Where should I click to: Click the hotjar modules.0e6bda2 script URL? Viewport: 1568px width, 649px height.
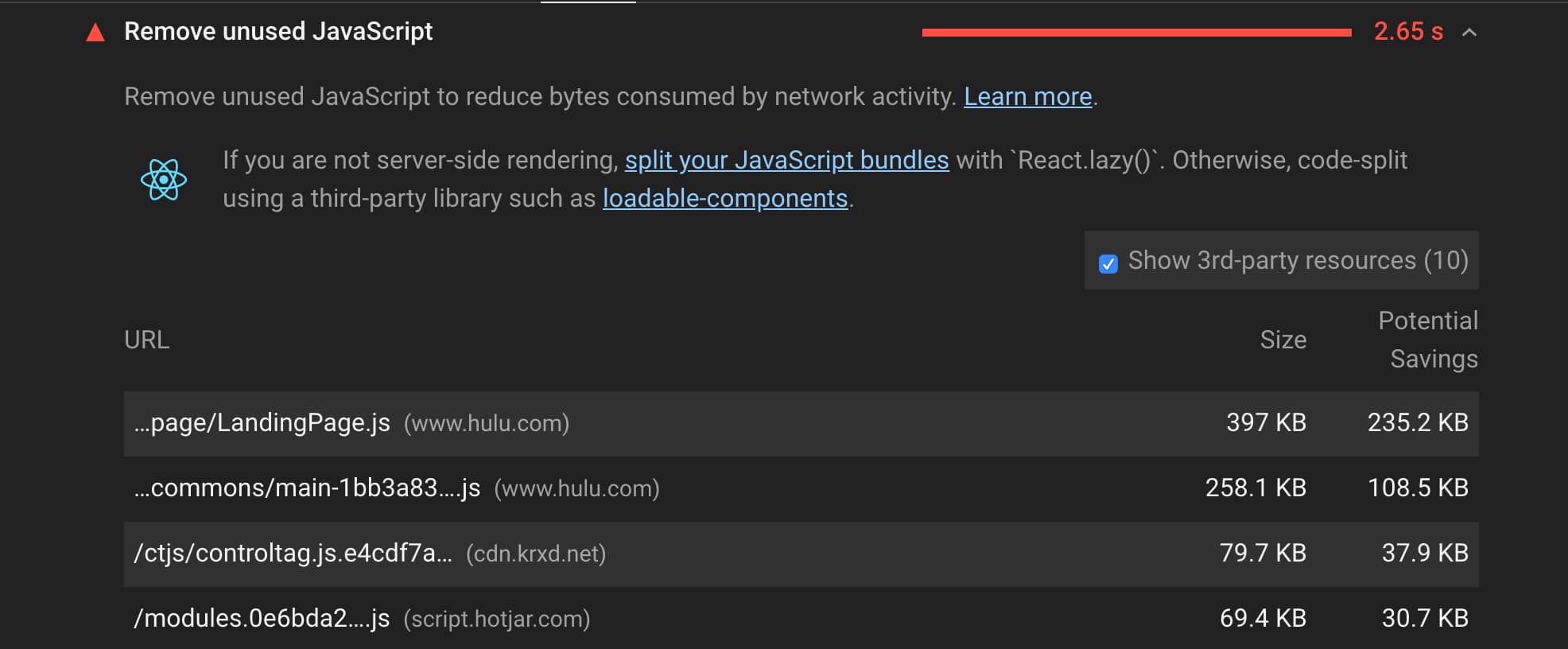tap(262, 619)
